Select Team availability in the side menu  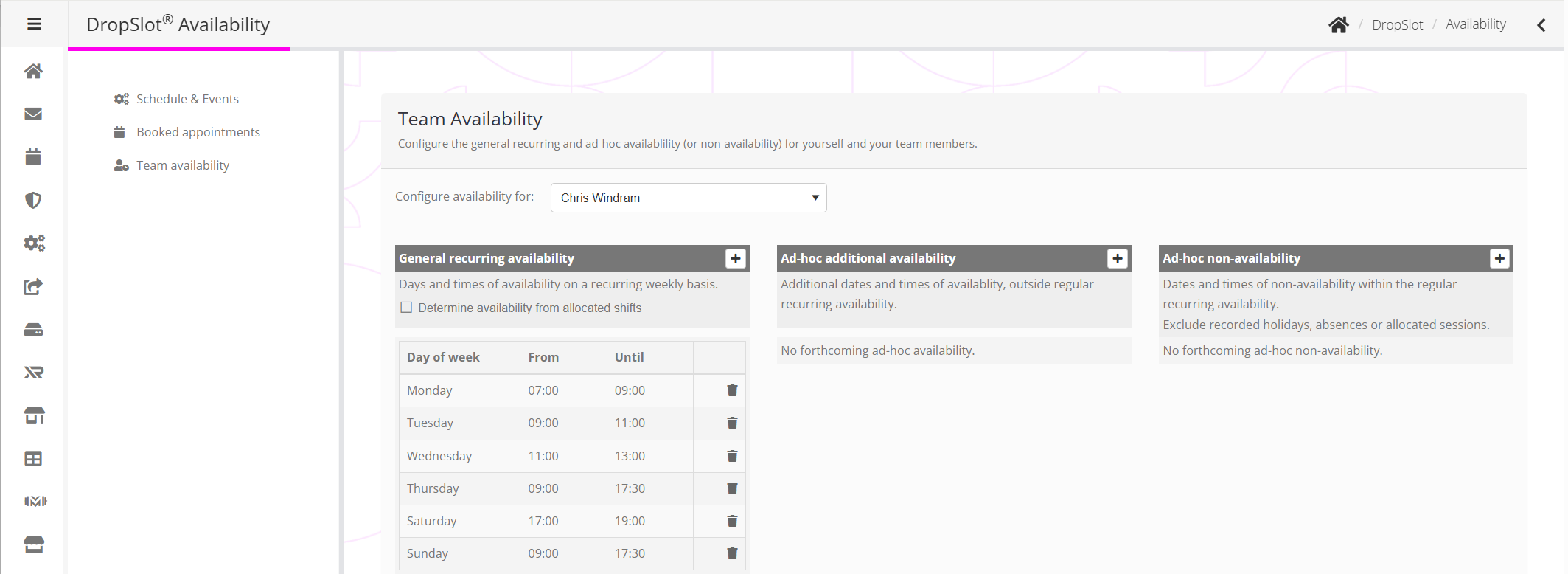(182, 165)
